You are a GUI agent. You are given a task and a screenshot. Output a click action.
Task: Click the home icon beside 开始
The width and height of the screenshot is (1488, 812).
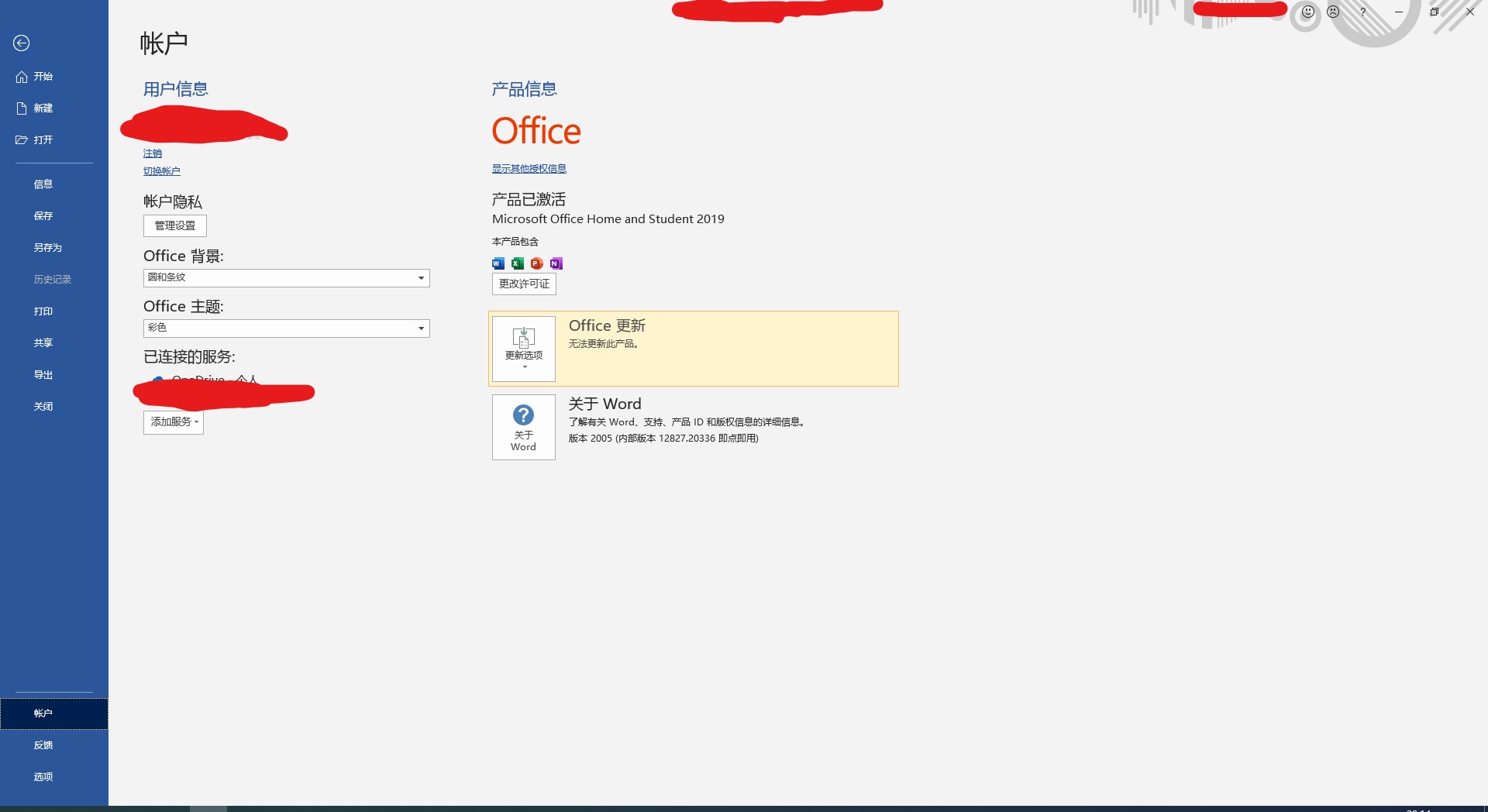pyautogui.click(x=22, y=77)
